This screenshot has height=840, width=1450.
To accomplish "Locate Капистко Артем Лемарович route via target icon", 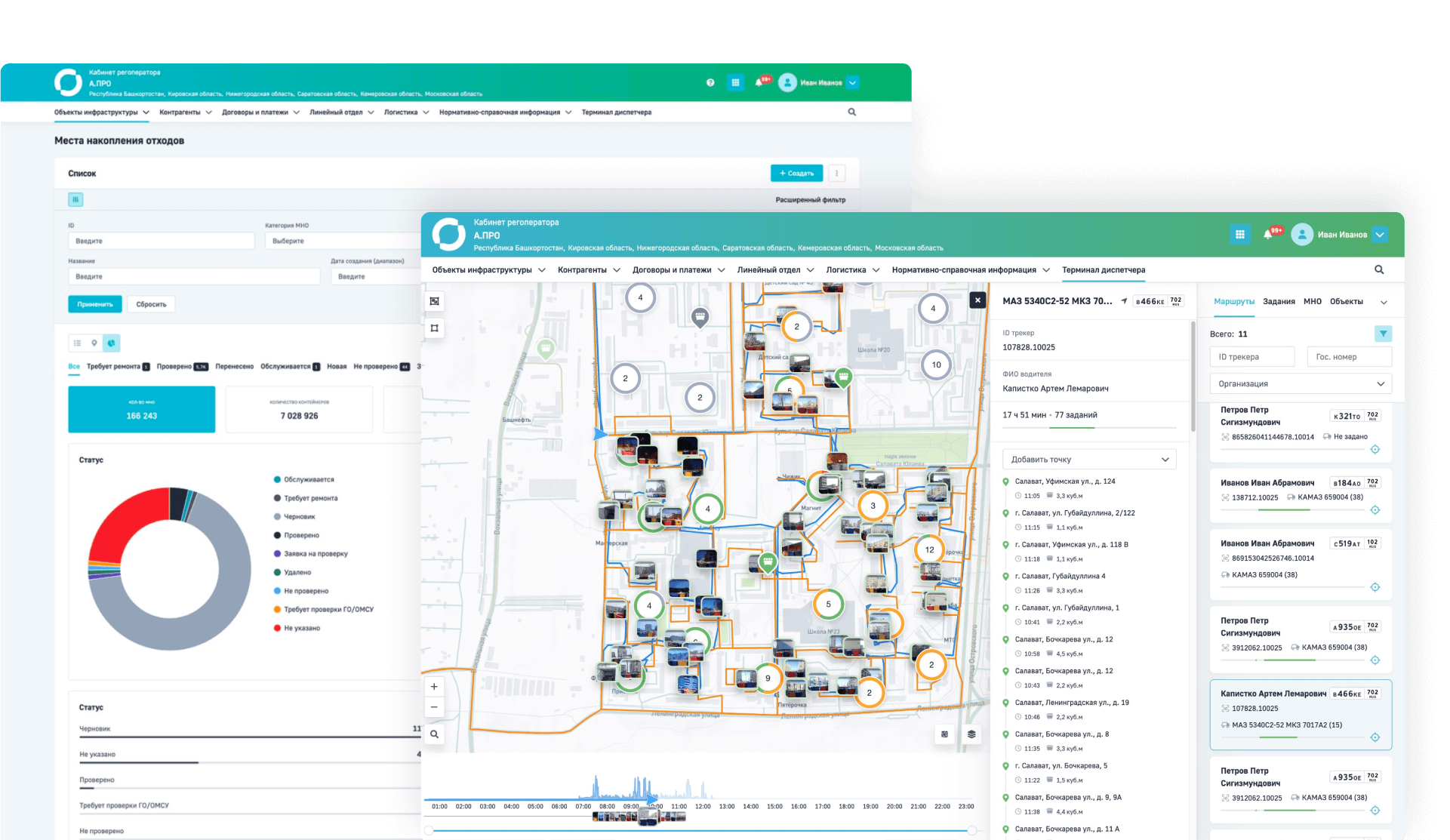I will (x=1375, y=737).
